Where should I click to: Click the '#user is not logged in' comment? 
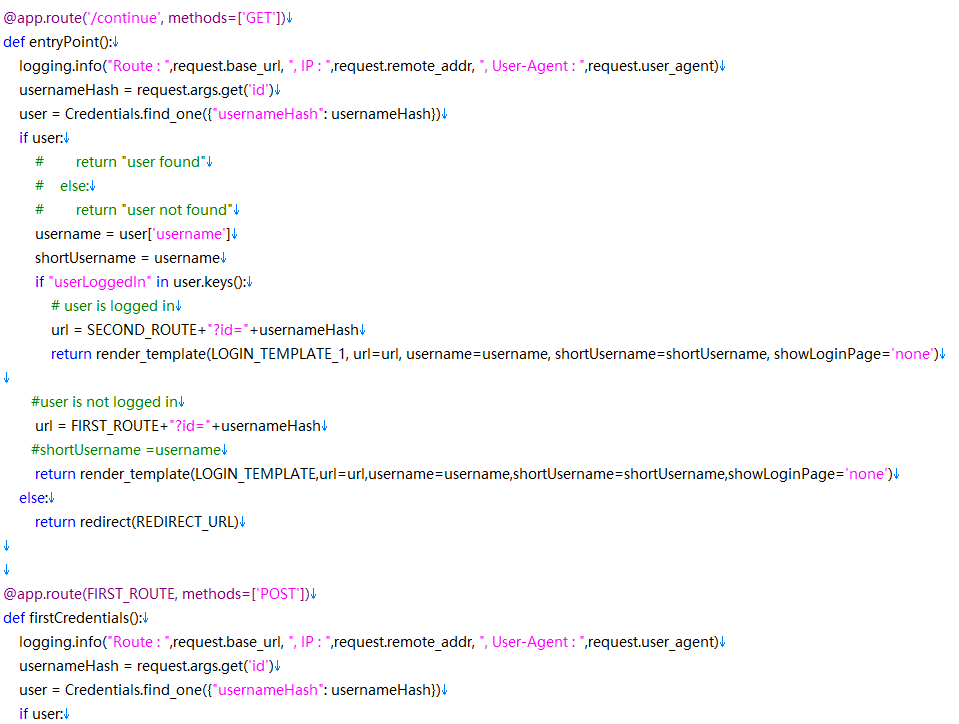click(x=103, y=402)
